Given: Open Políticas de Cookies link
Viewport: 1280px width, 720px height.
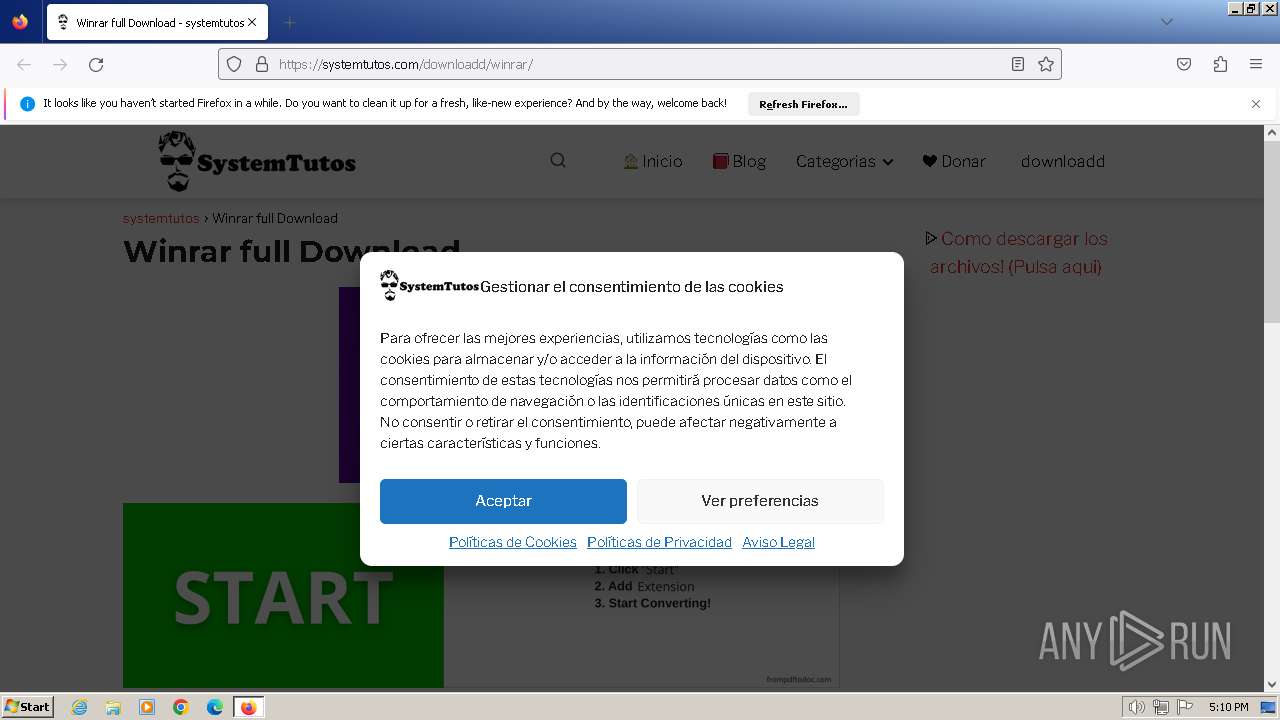Looking at the screenshot, I should [513, 542].
